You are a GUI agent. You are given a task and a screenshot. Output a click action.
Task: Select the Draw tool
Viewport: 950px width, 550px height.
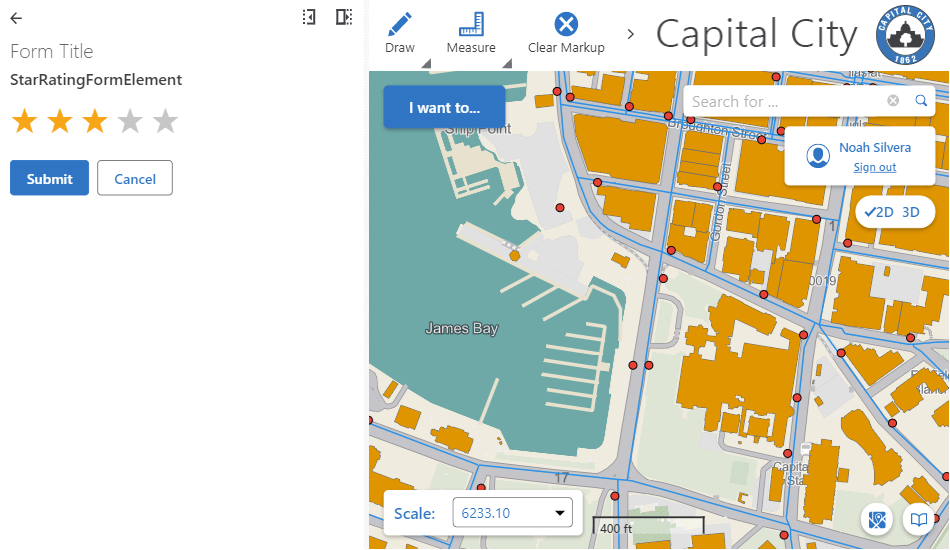400,33
